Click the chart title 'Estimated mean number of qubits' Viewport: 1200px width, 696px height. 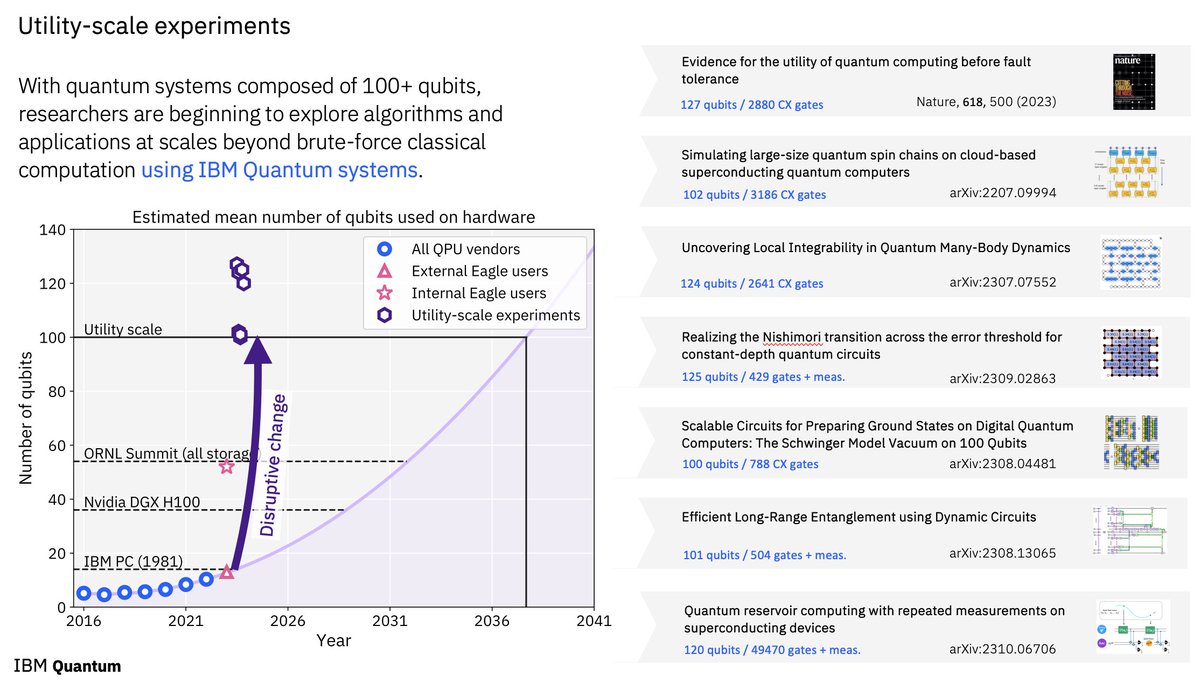[333, 217]
